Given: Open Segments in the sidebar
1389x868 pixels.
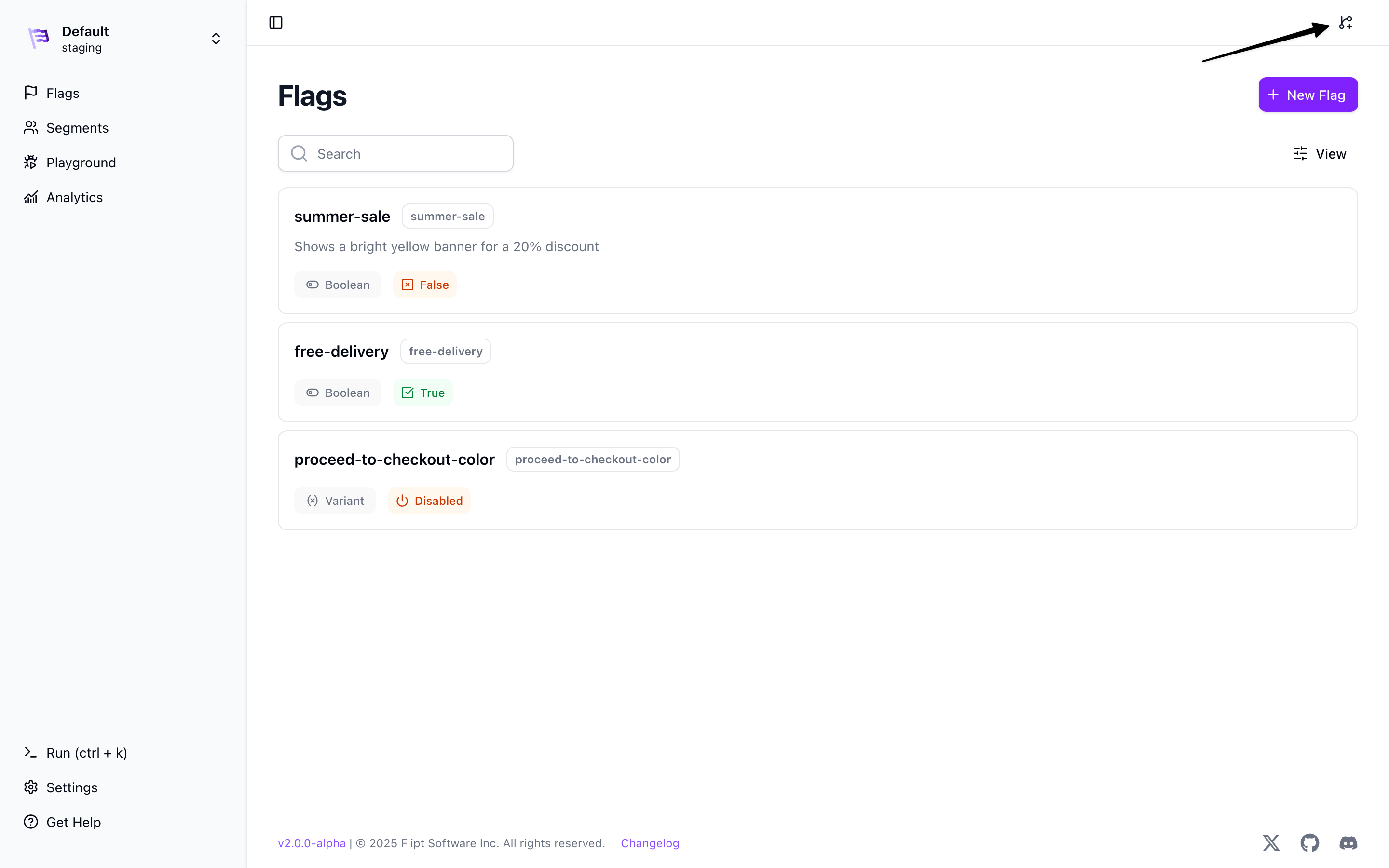Looking at the screenshot, I should [77, 127].
